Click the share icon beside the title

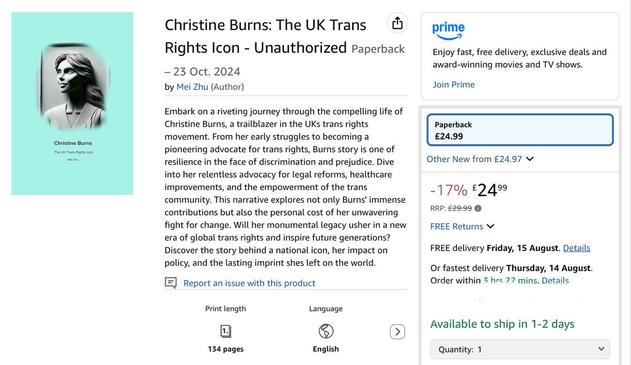coord(397,23)
